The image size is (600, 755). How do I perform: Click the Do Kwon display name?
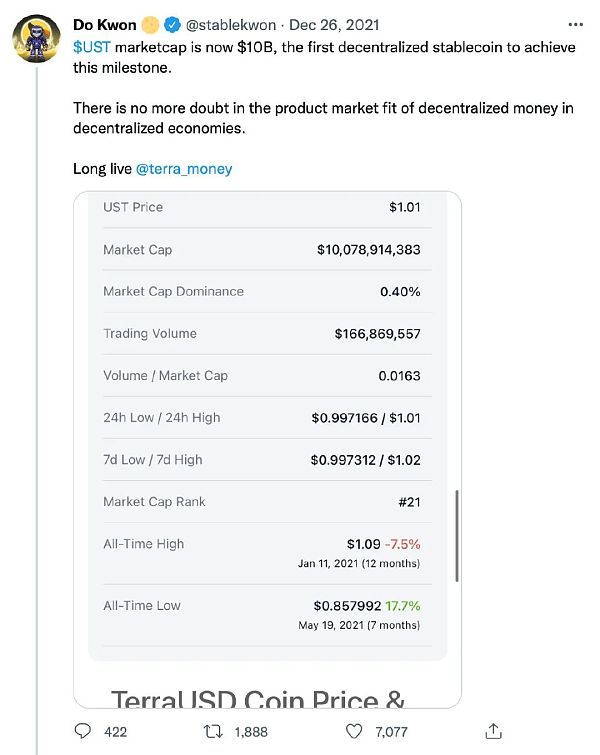pyautogui.click(x=104, y=25)
